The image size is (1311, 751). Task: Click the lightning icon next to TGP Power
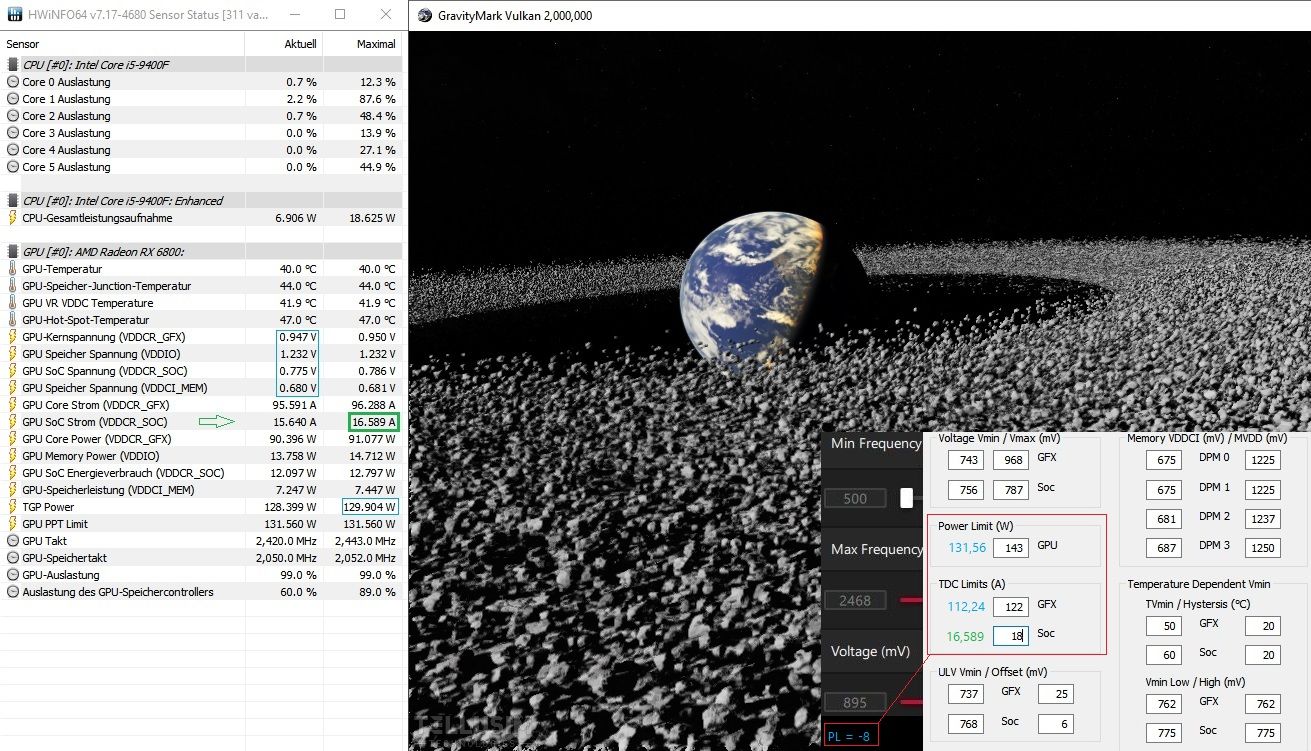click(x=13, y=507)
